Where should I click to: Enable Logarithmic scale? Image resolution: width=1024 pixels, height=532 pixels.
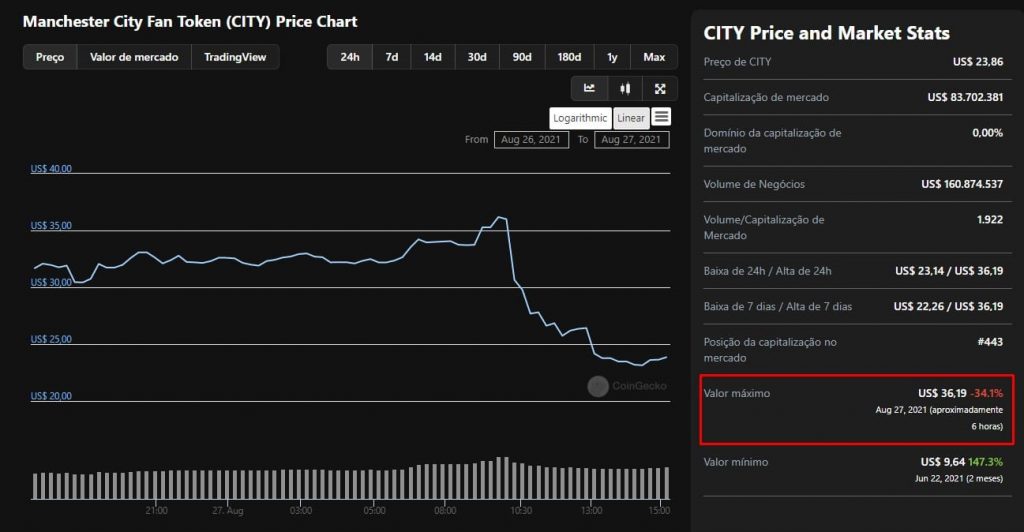click(x=580, y=118)
